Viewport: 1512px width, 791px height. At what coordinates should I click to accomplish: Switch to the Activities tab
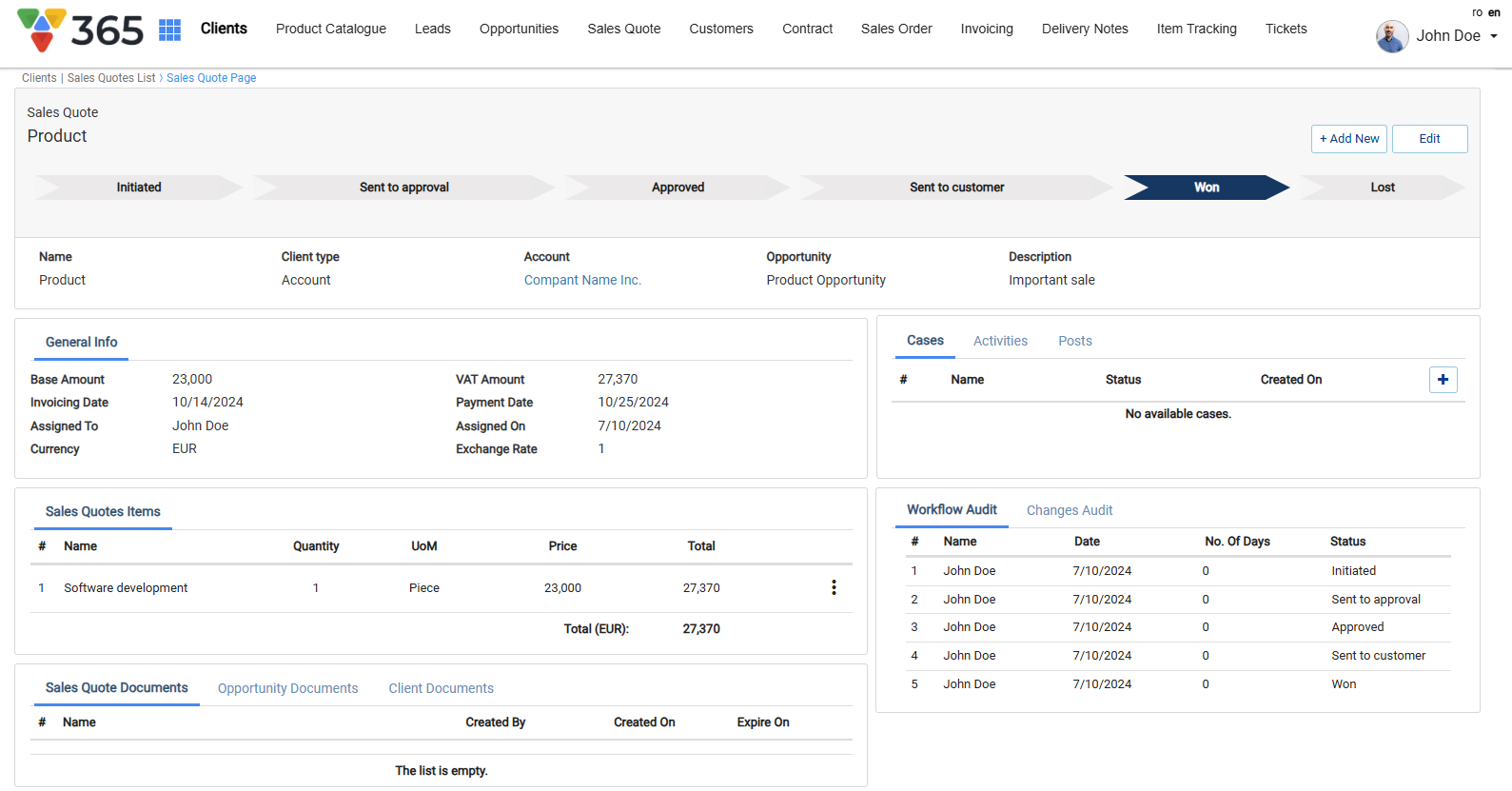(x=999, y=341)
